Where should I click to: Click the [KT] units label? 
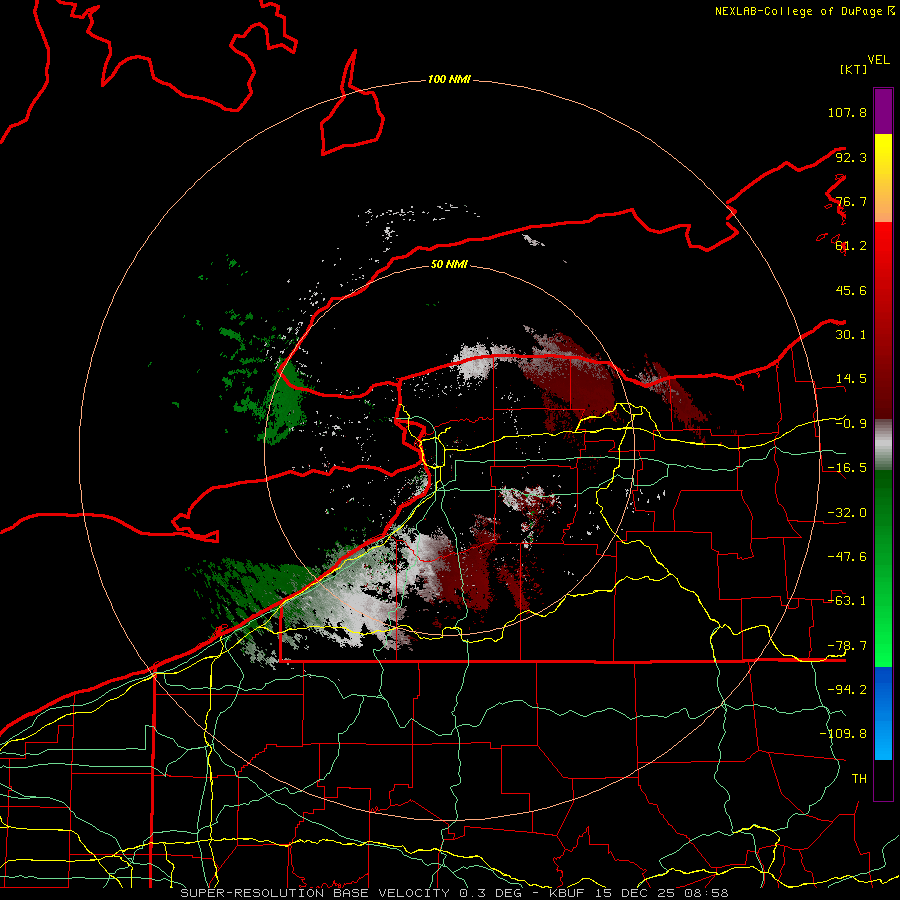[853, 69]
